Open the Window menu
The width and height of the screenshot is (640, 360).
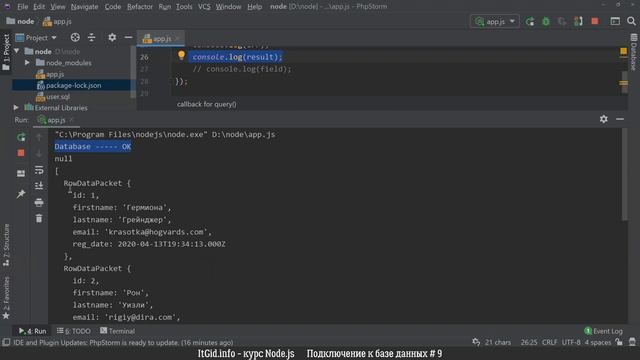[x=228, y=7]
